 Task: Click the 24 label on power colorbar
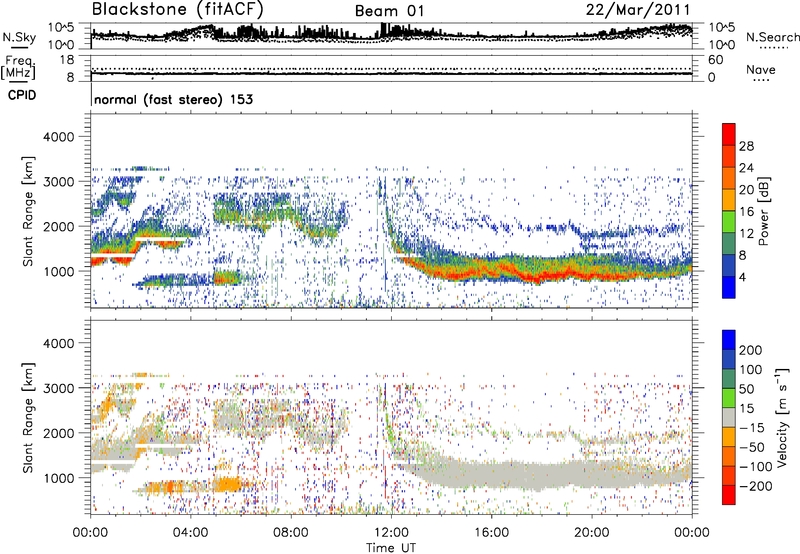coord(746,168)
